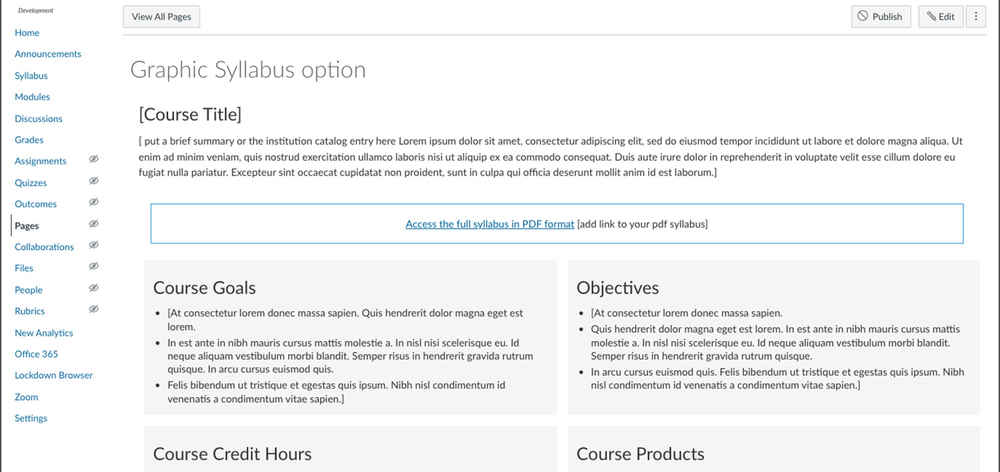Click the hidden icon next to Files
This screenshot has height=472, width=1000.
coord(93,268)
